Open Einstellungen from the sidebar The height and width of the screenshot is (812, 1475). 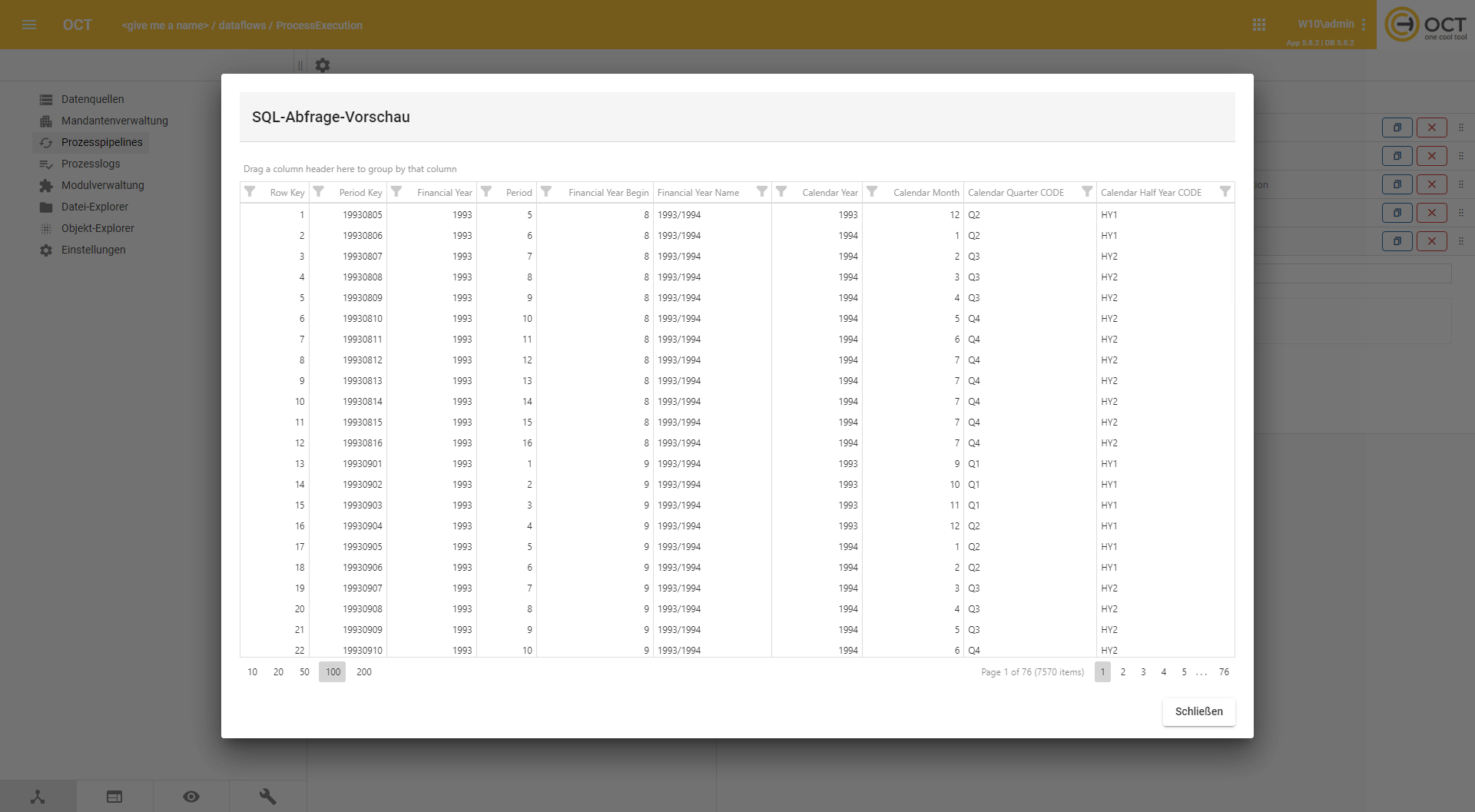tap(94, 250)
